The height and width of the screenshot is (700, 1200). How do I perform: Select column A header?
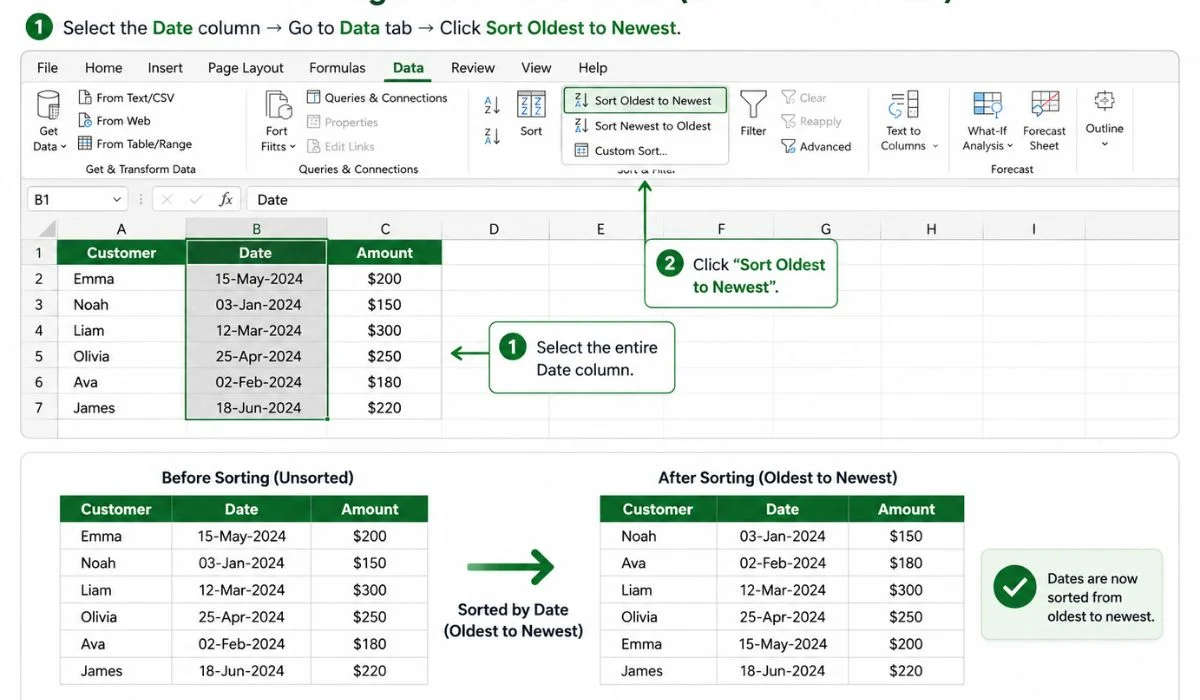[x=121, y=229]
